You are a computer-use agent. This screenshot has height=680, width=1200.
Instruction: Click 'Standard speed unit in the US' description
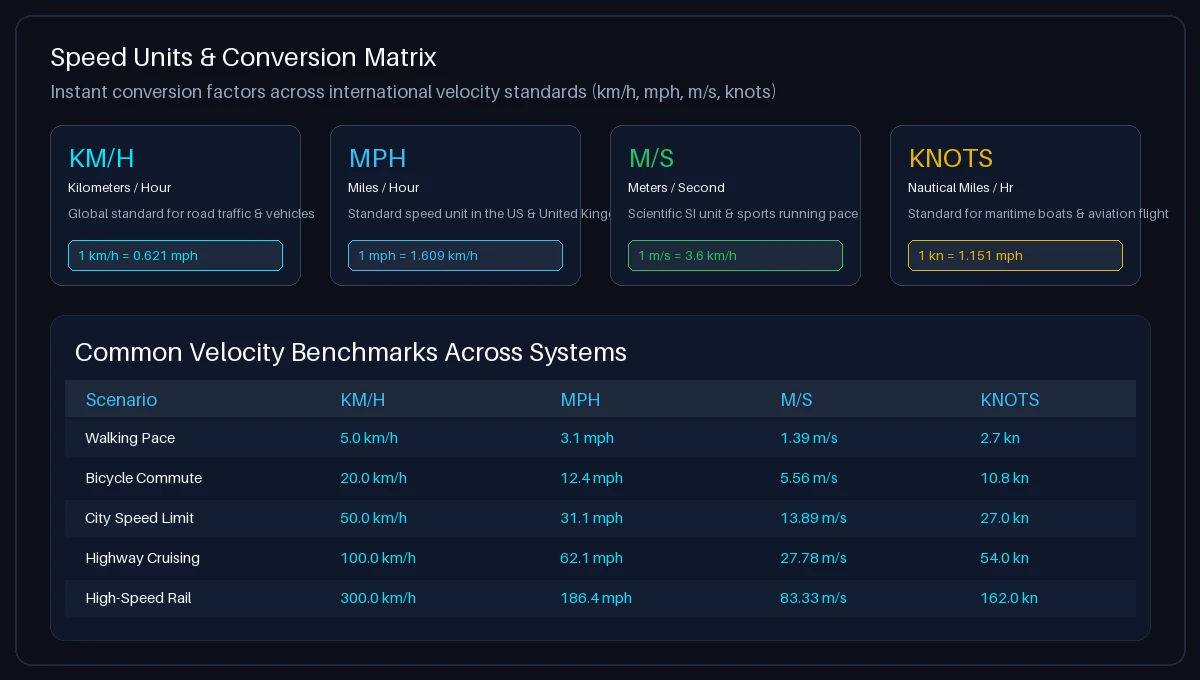479,213
